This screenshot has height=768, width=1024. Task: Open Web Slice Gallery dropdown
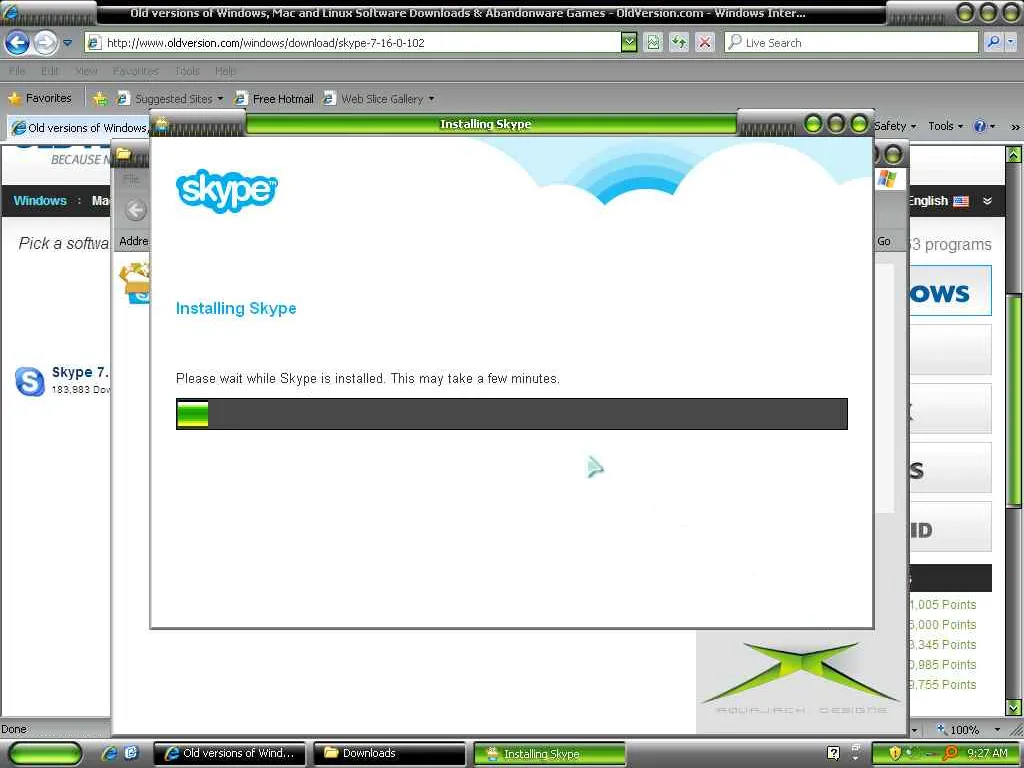click(379, 99)
